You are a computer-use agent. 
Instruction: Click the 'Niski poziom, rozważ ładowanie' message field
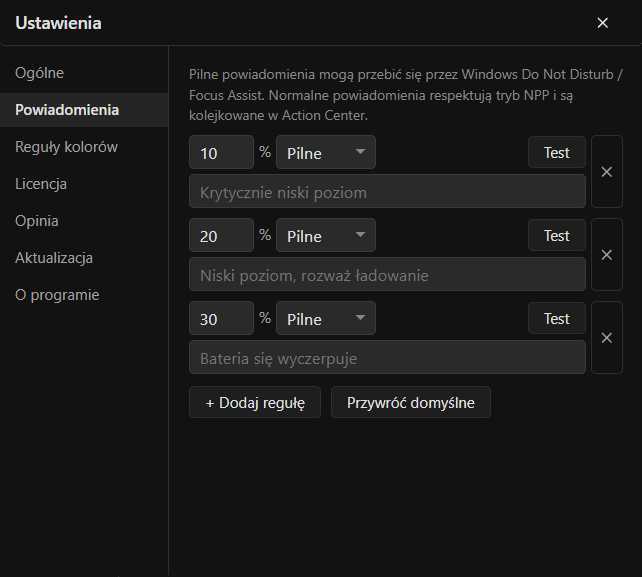coord(387,274)
